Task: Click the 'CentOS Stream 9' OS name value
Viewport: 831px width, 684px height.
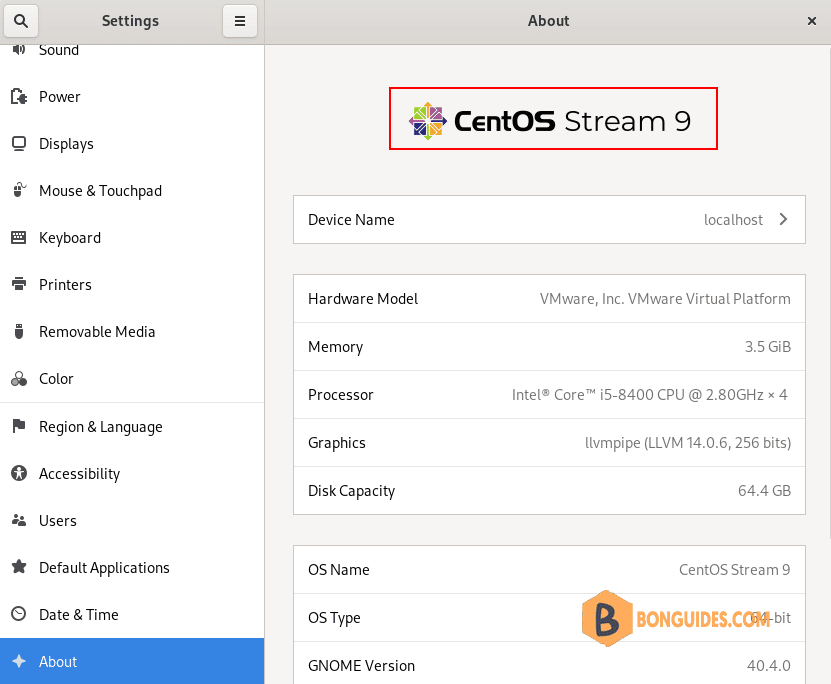Action: (735, 570)
